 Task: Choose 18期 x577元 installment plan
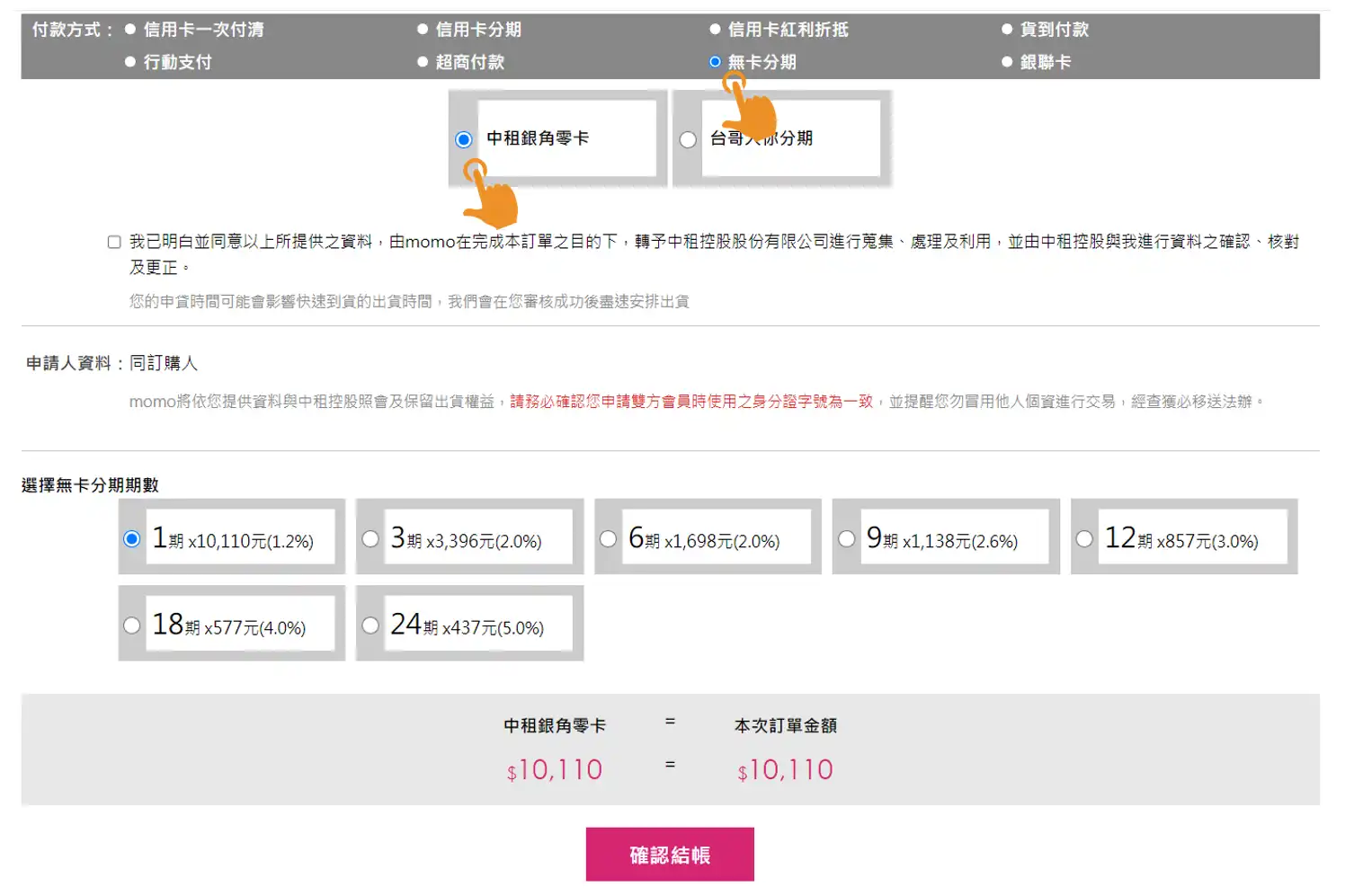point(132,625)
